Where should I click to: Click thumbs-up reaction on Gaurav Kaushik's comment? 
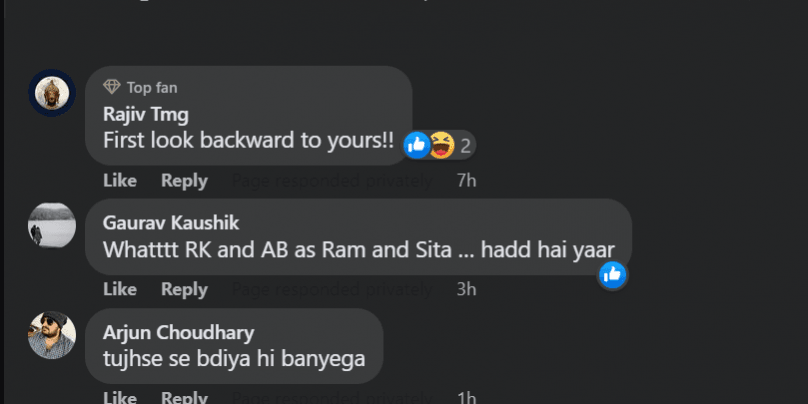(x=613, y=274)
